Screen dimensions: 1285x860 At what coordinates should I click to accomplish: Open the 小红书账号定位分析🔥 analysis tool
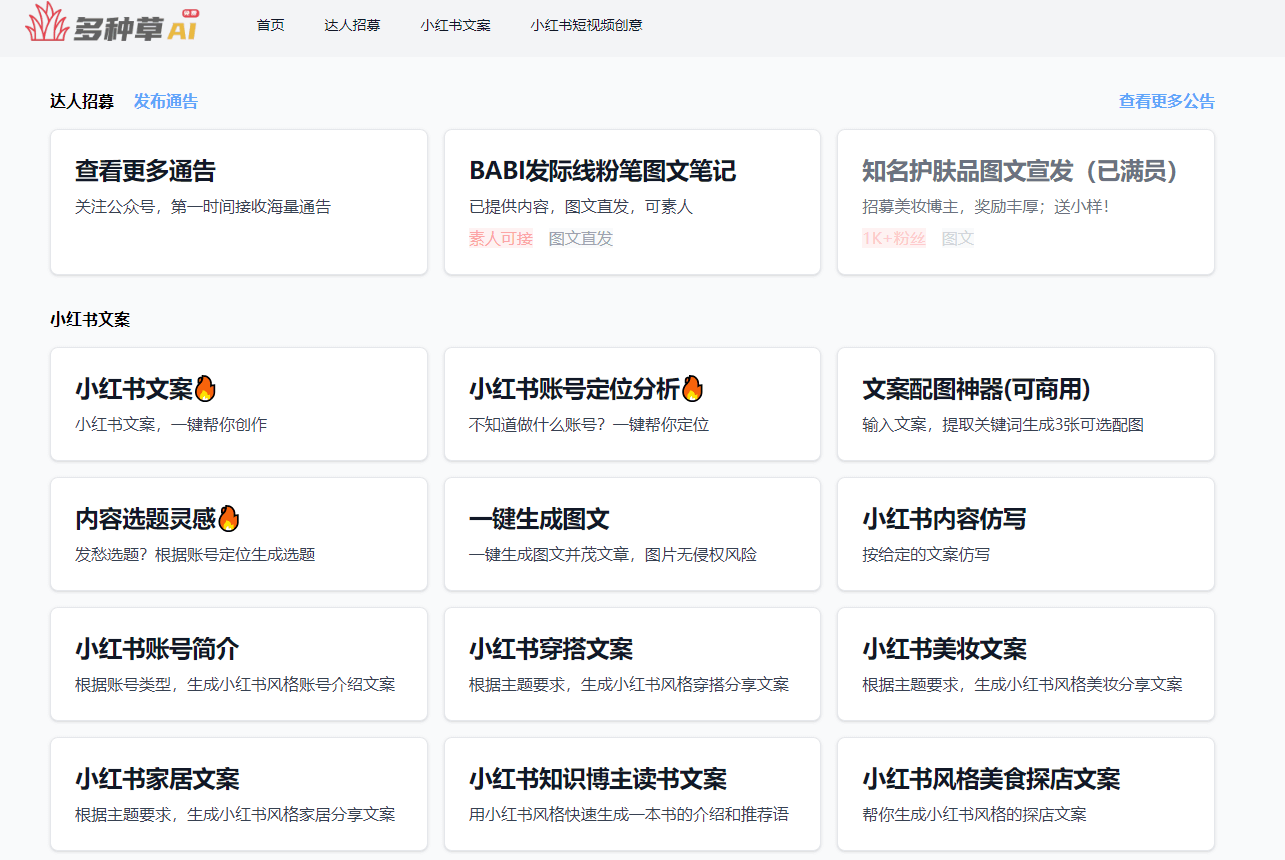[631, 404]
